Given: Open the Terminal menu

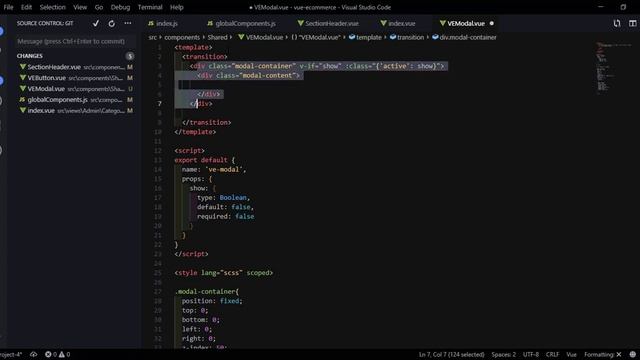Looking at the screenshot, I should click(x=150, y=7).
